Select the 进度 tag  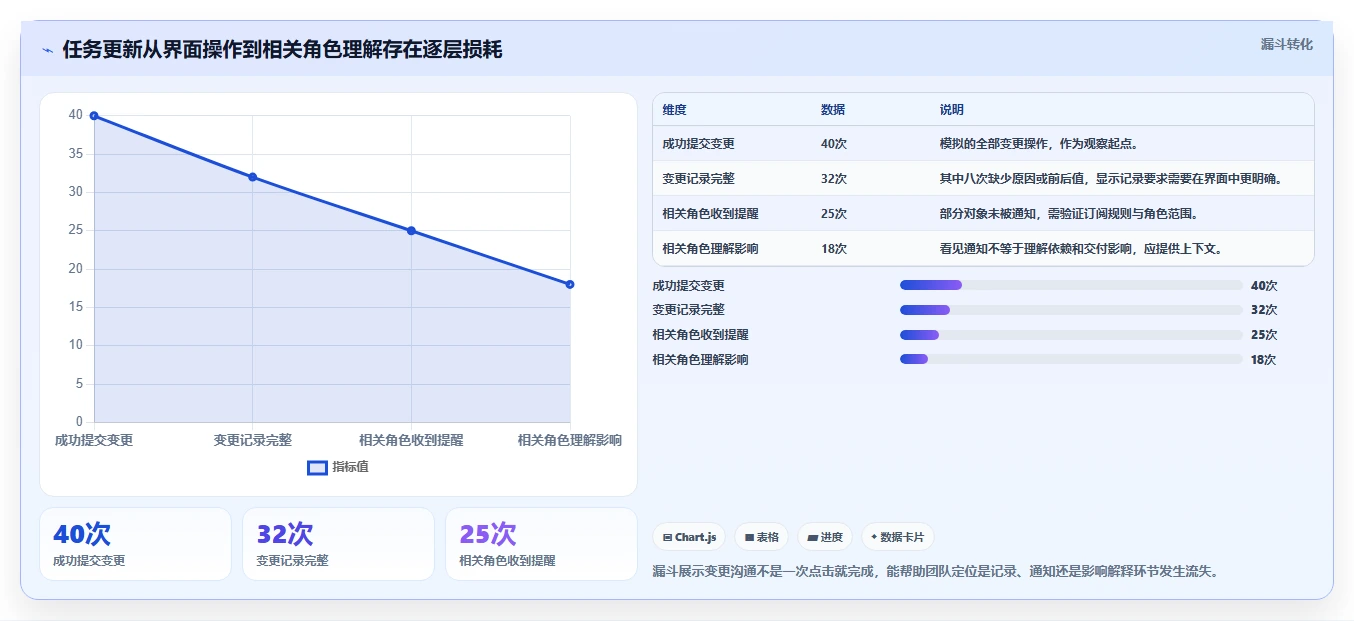click(x=825, y=537)
